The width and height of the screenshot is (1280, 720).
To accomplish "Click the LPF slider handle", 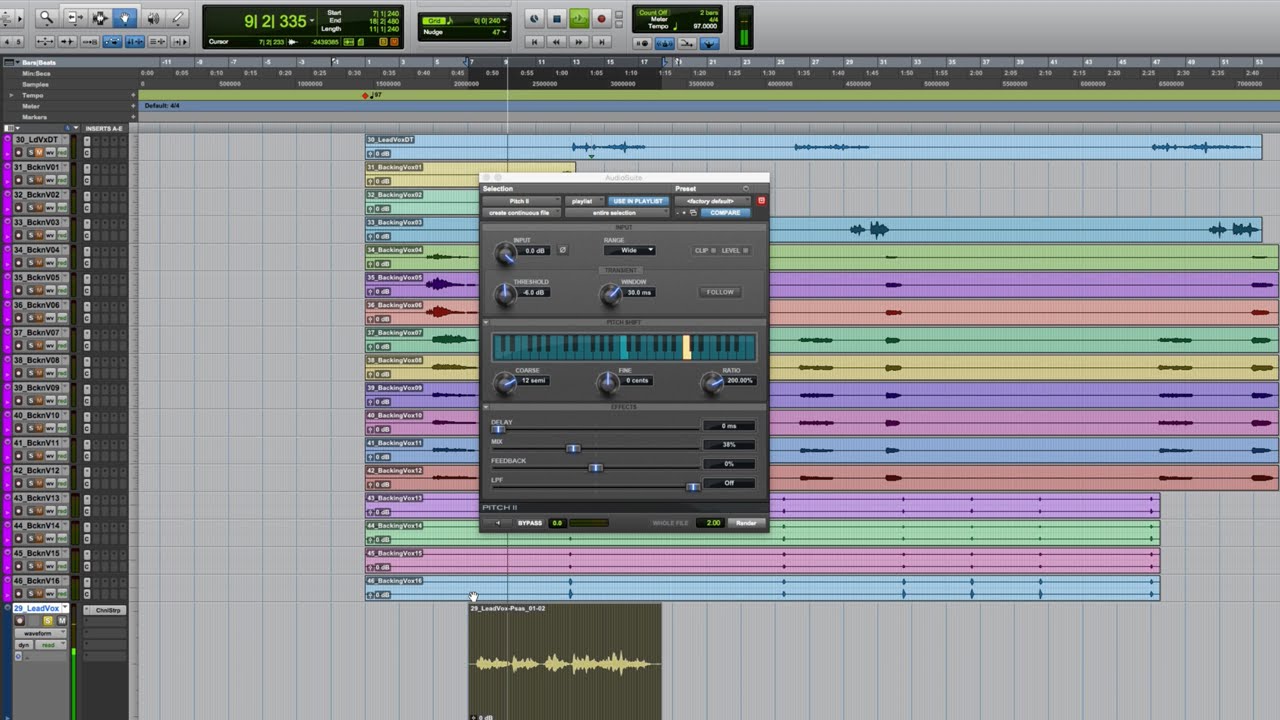I will tap(692, 487).
